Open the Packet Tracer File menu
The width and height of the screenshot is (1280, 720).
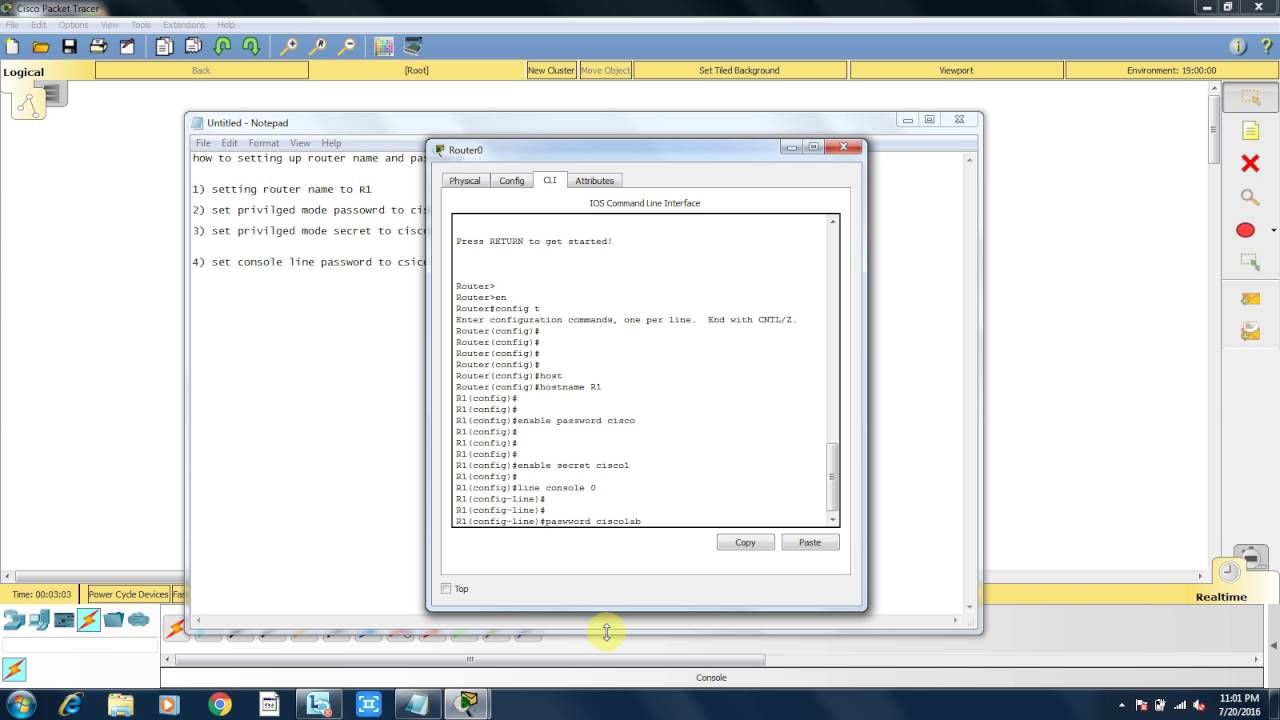pos(12,25)
